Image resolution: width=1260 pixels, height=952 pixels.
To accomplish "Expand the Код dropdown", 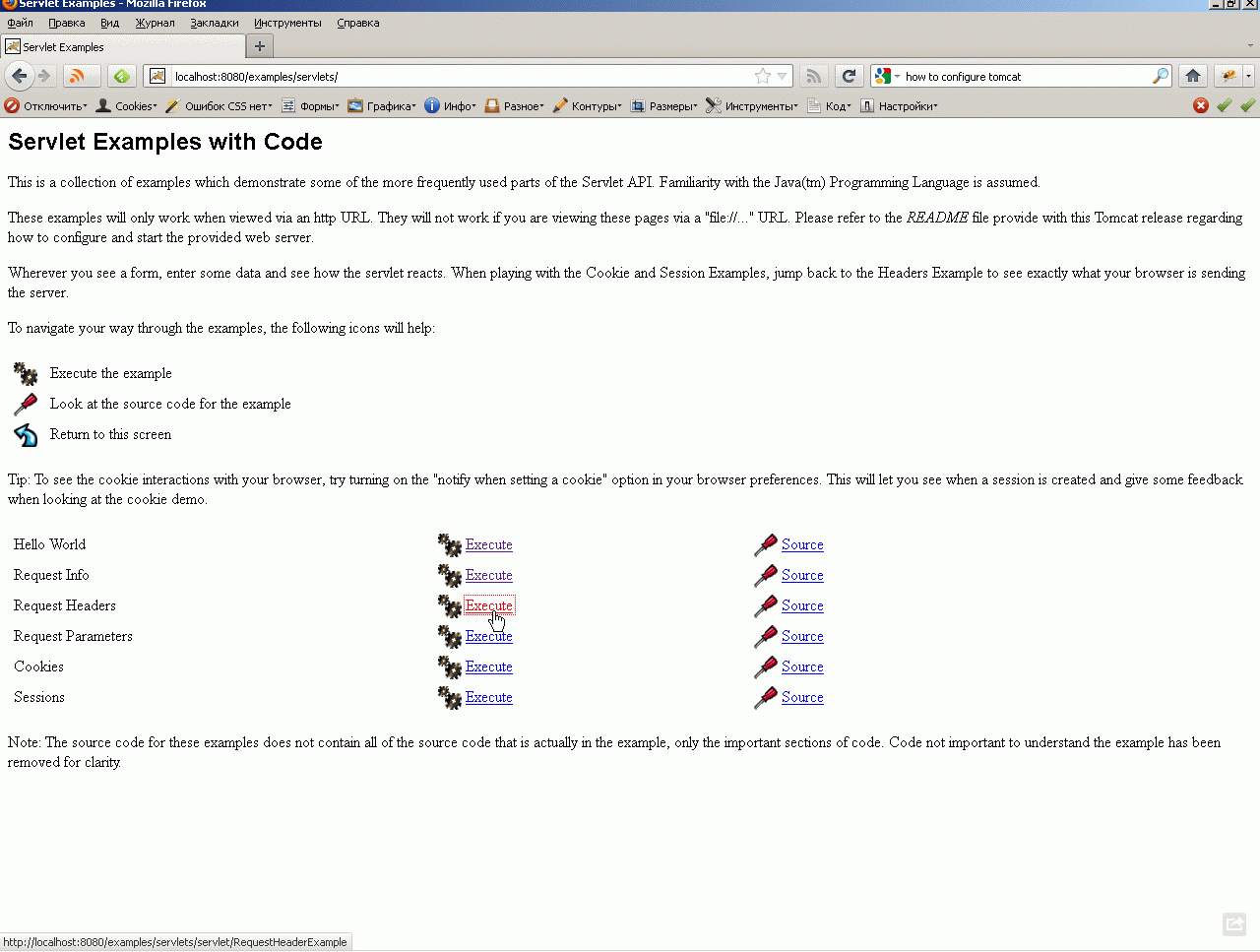I will (x=829, y=105).
